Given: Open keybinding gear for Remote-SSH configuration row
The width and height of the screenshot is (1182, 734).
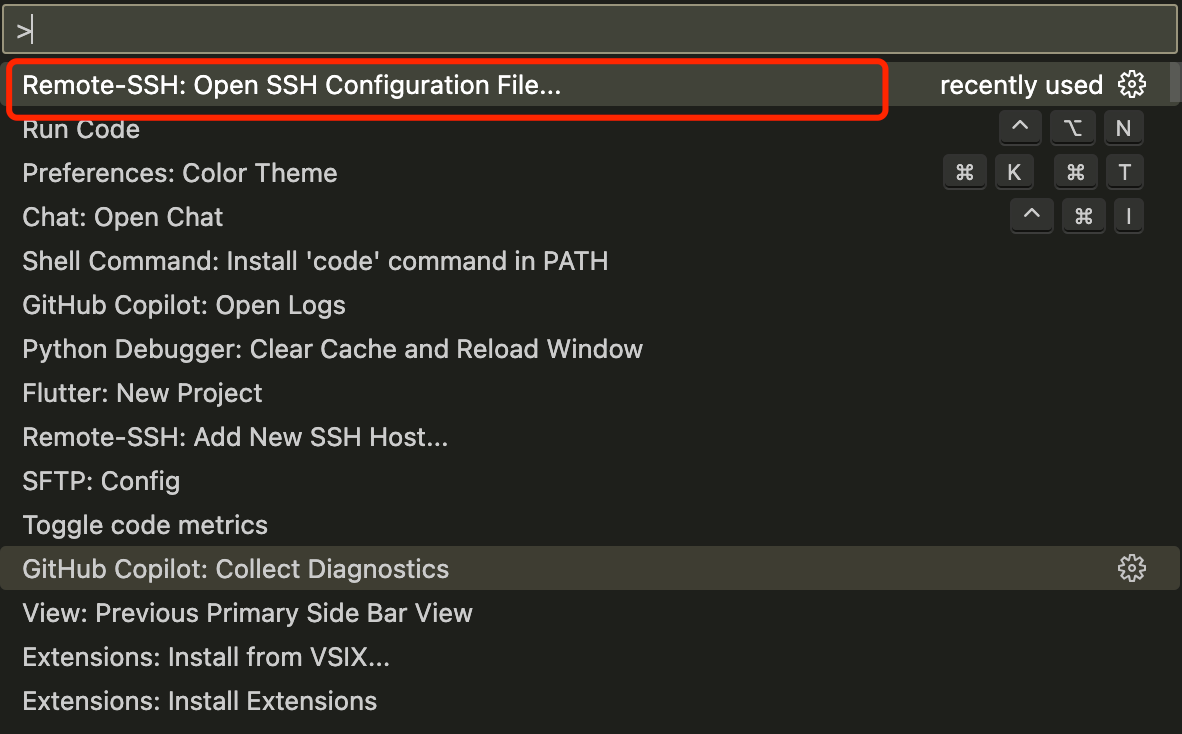Looking at the screenshot, I should click(1131, 84).
